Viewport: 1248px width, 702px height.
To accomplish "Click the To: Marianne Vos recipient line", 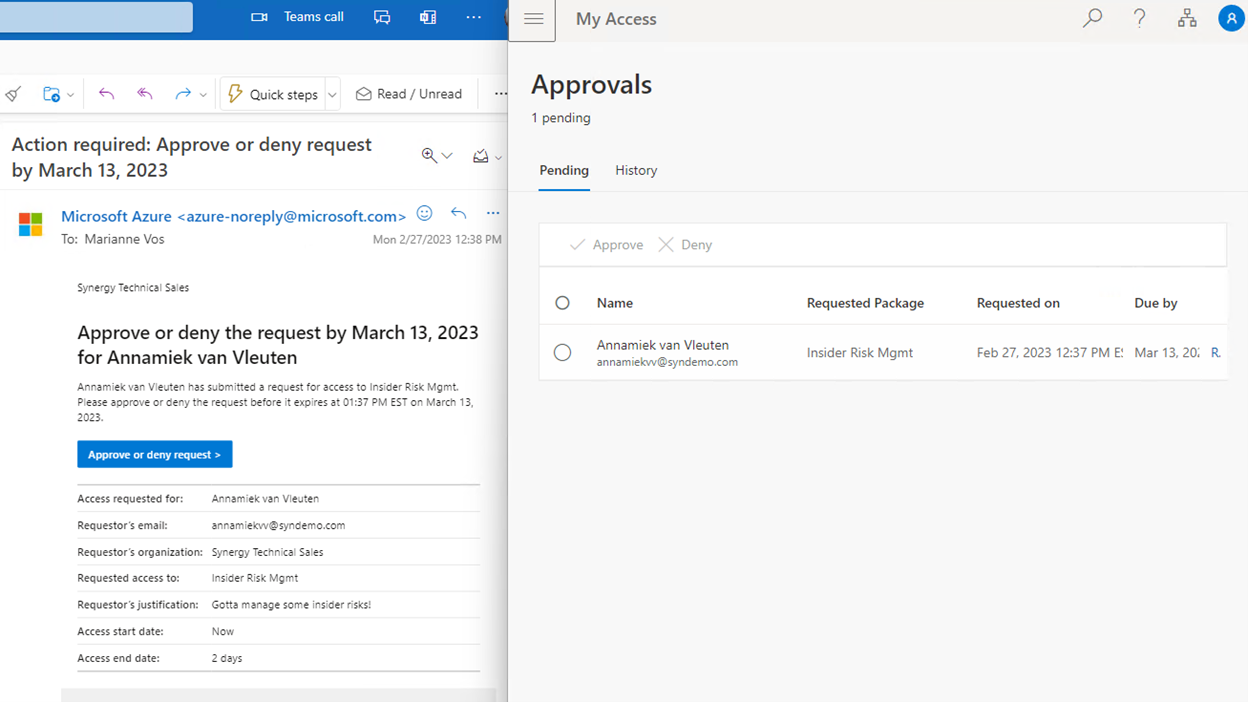I will click(x=112, y=240).
